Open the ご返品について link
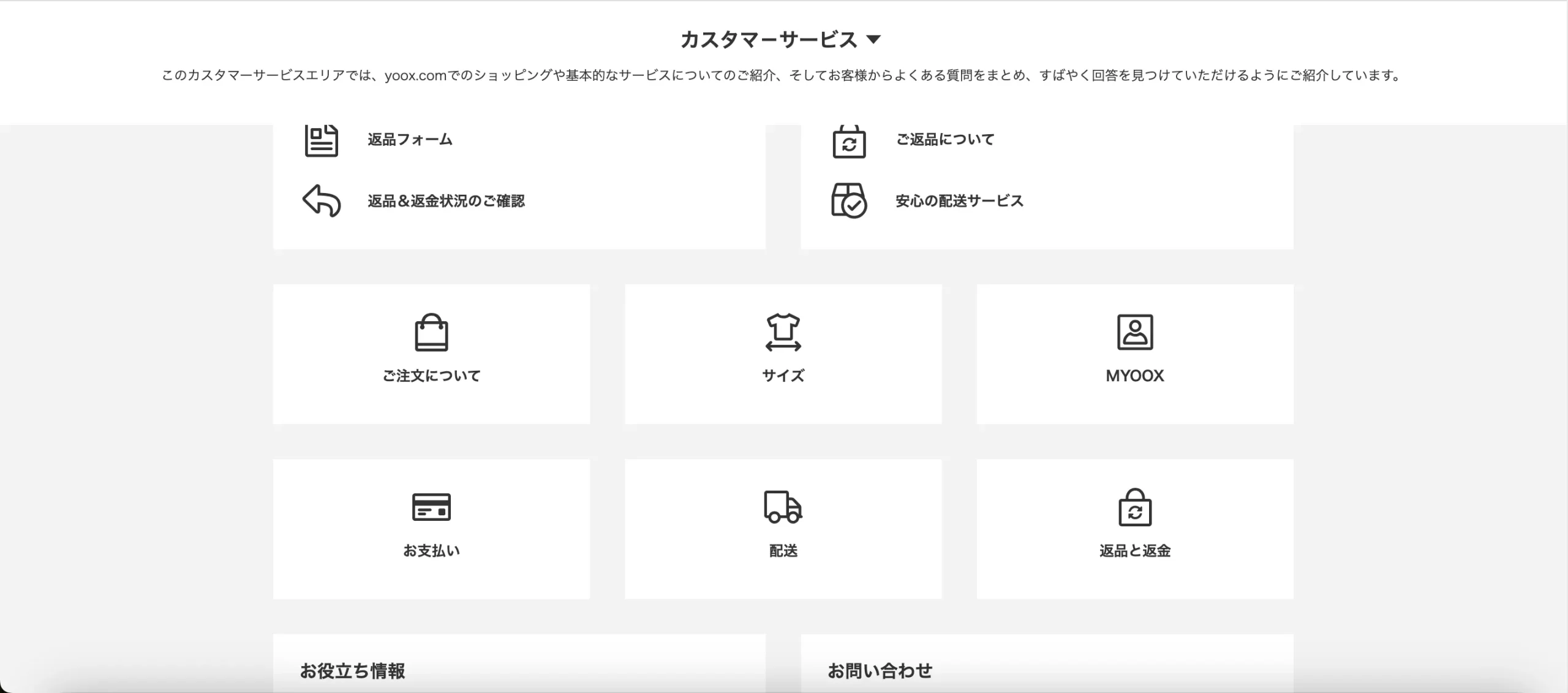 point(945,140)
